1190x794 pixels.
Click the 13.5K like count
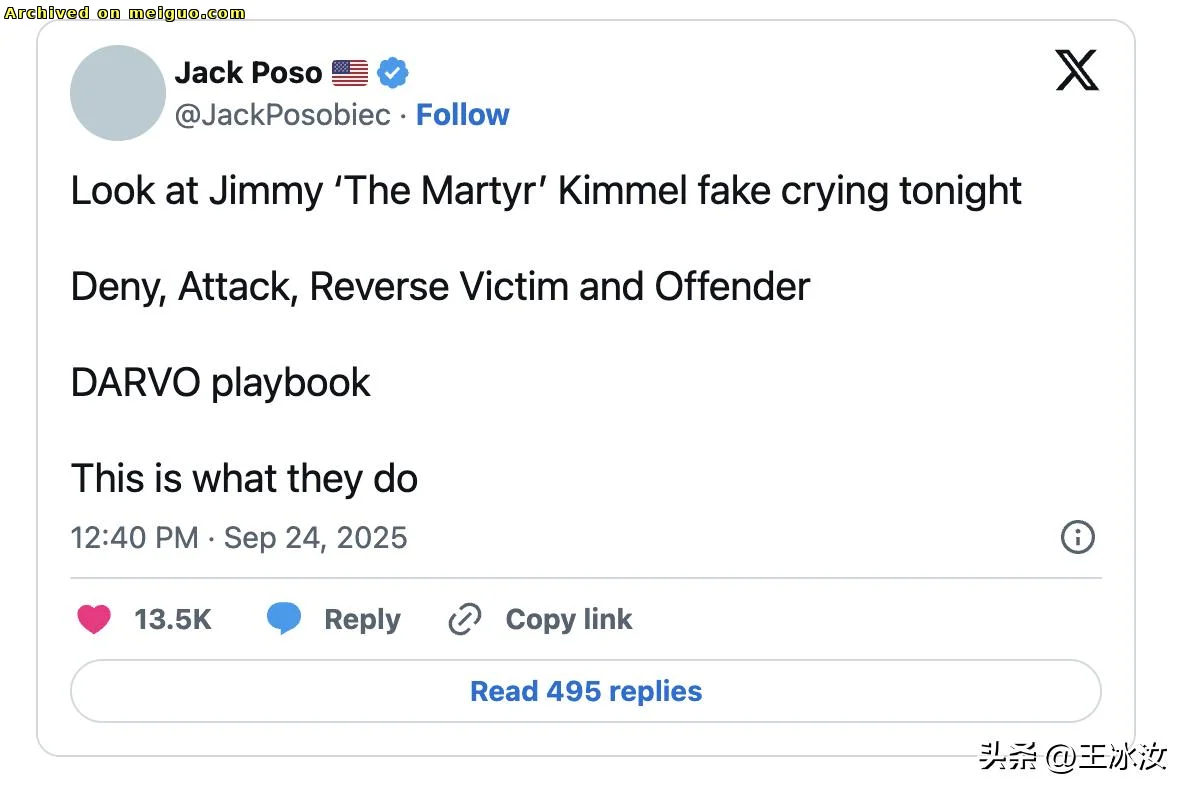(173, 619)
